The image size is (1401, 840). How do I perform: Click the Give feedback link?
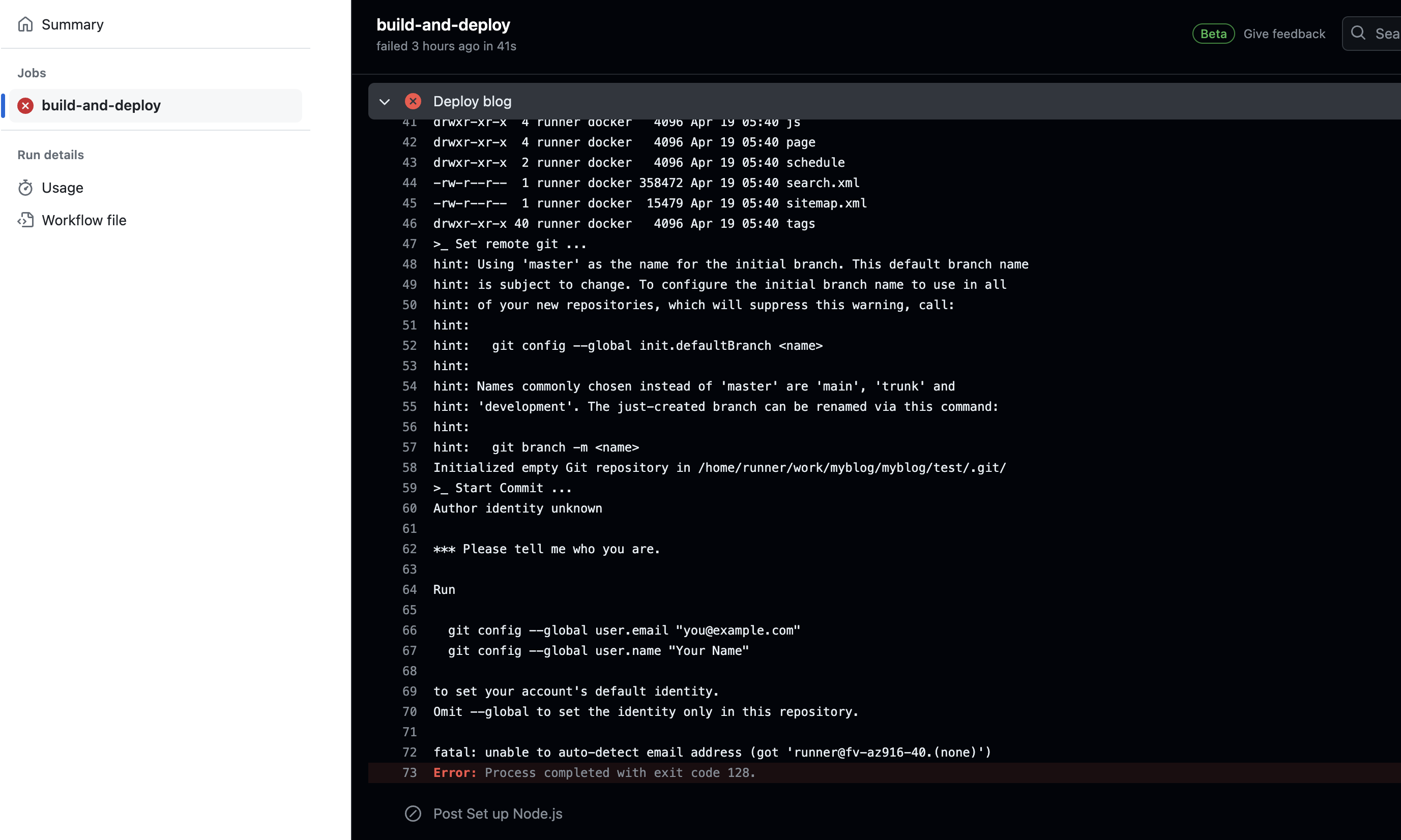[x=1284, y=34]
